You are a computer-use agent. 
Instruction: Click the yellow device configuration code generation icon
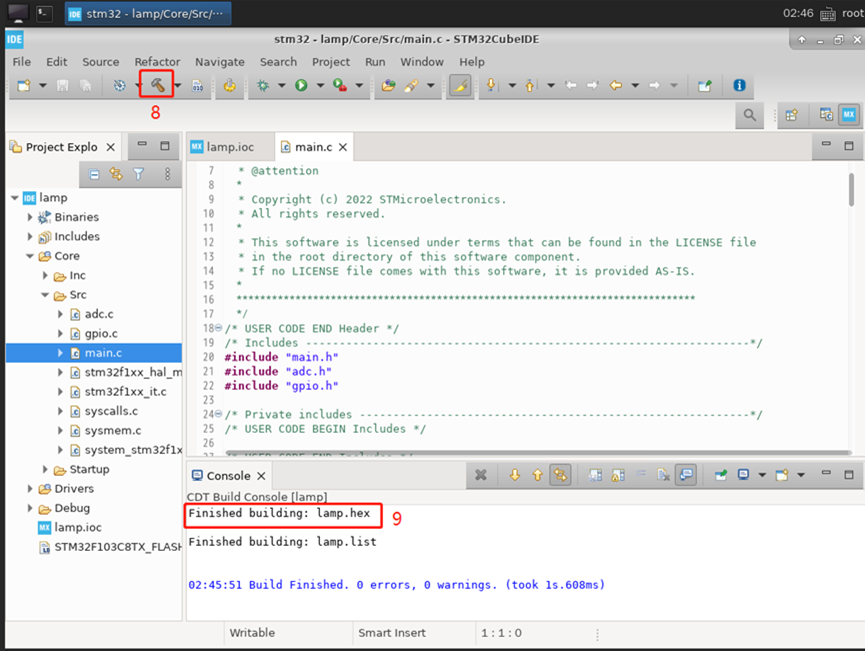point(229,86)
